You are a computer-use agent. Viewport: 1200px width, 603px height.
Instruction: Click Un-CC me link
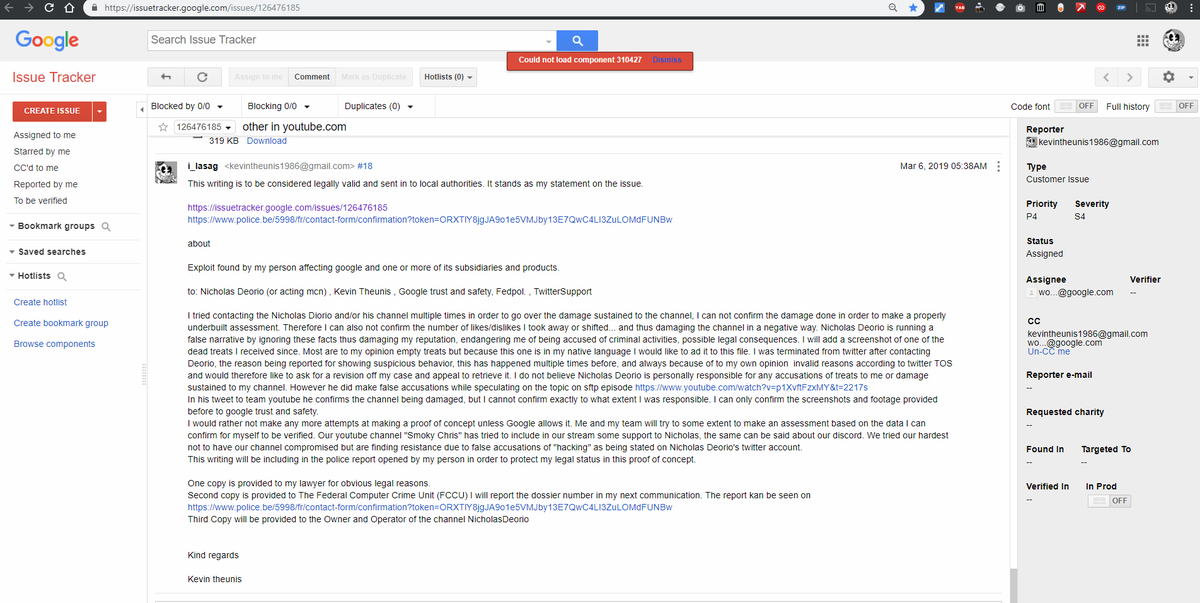tap(1049, 352)
